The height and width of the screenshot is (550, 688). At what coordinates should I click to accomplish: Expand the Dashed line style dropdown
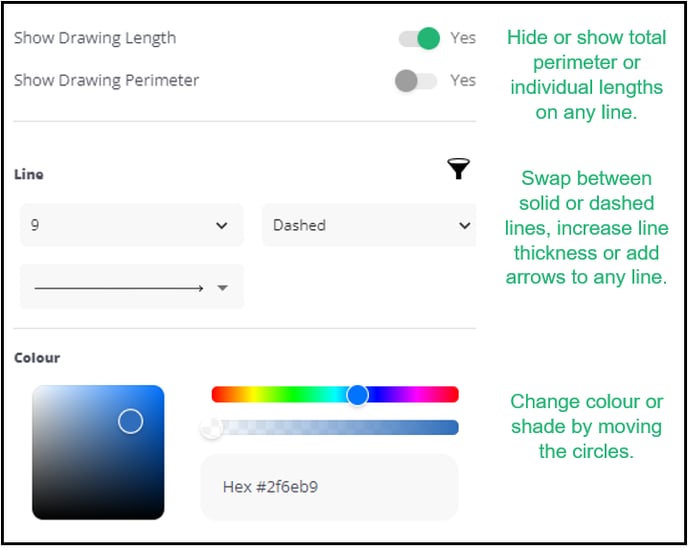tap(369, 225)
